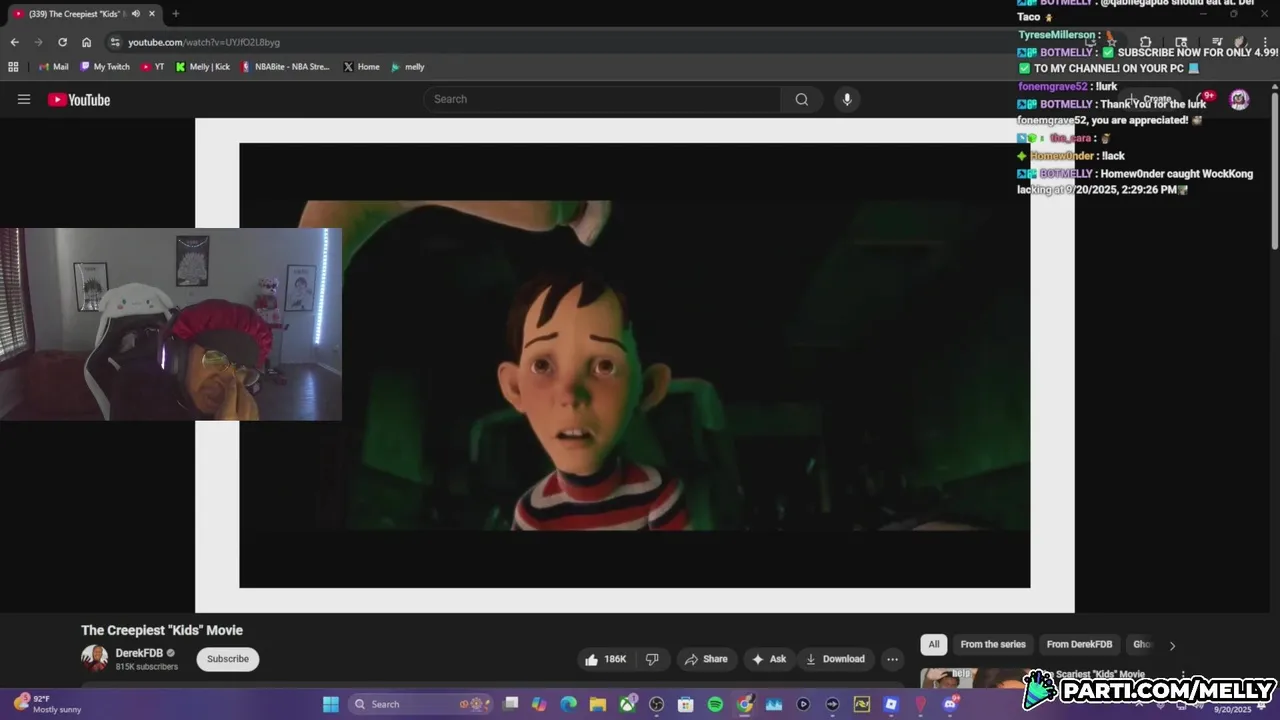Subscribe to DerekFDB
Screen dimensions: 1280x720
pyautogui.click(x=228, y=659)
